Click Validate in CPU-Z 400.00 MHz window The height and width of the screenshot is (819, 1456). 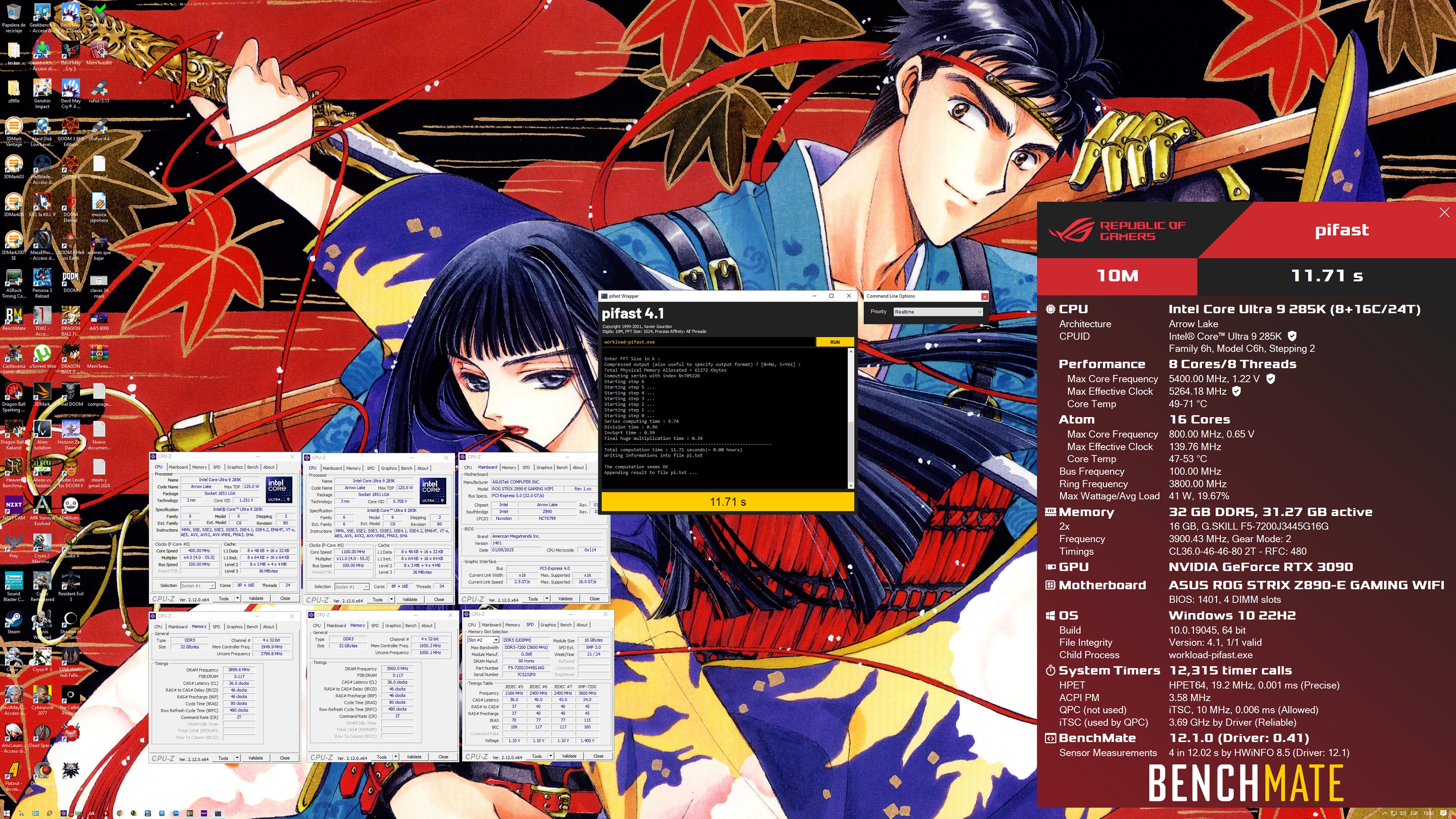click(x=255, y=598)
